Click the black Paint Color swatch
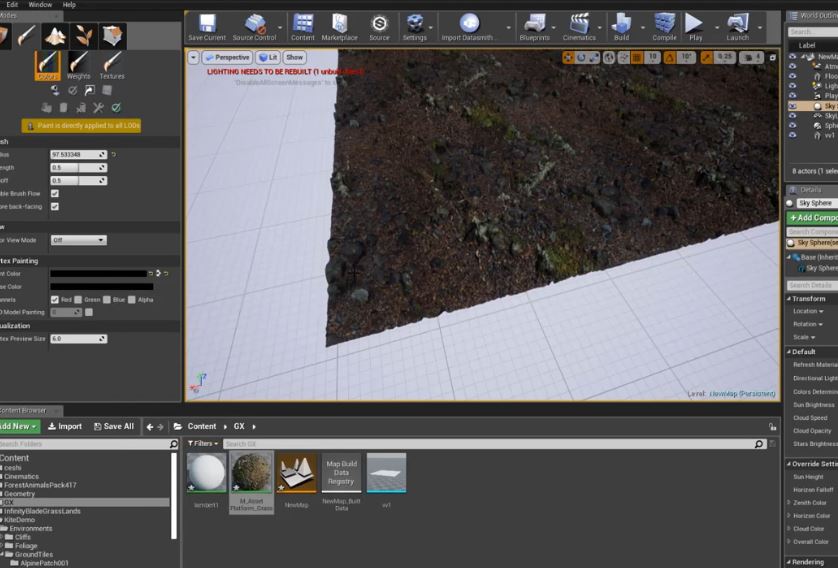This screenshot has height=568, width=838. (x=98, y=273)
